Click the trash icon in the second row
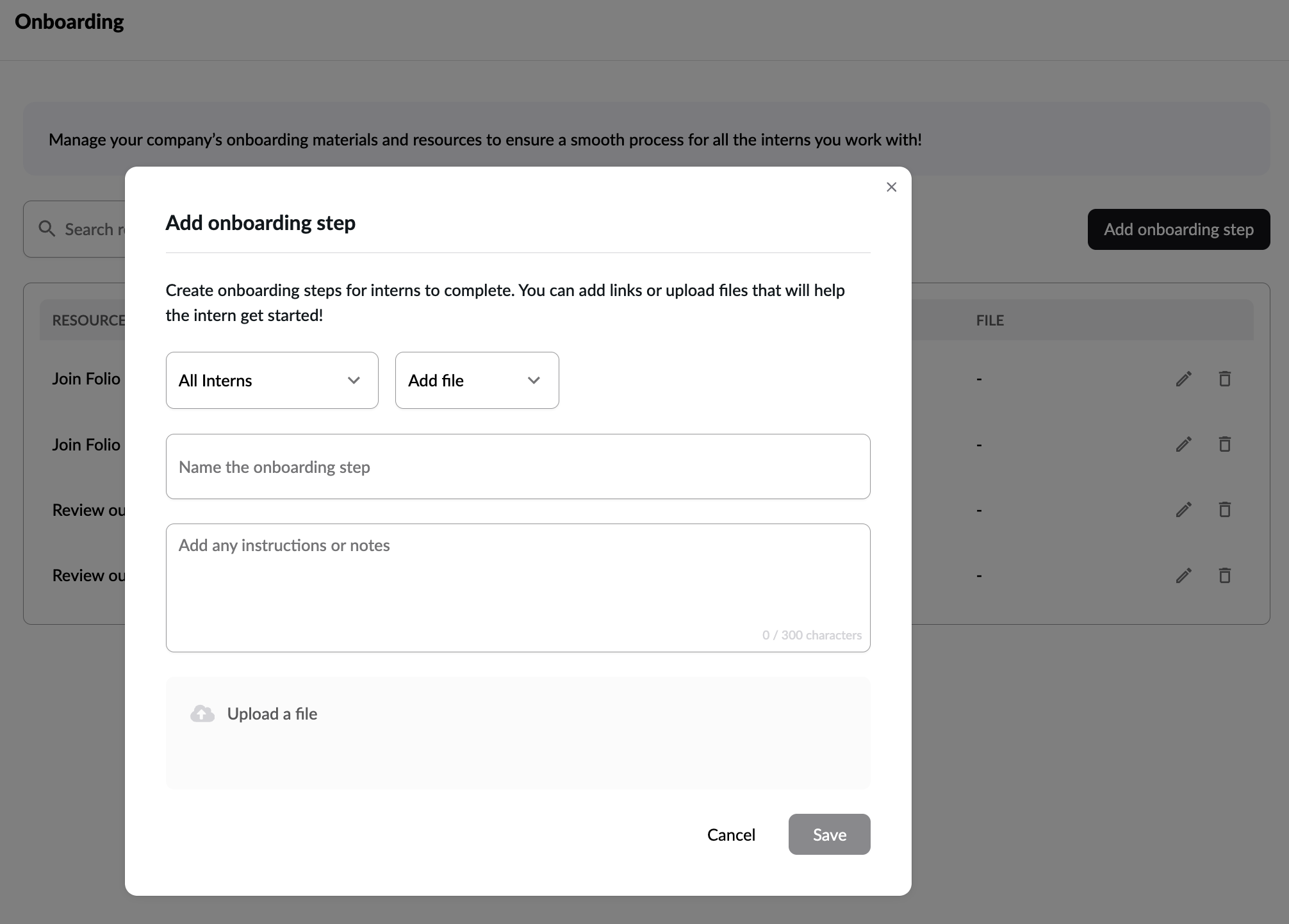Image resolution: width=1289 pixels, height=924 pixels. coord(1224,444)
